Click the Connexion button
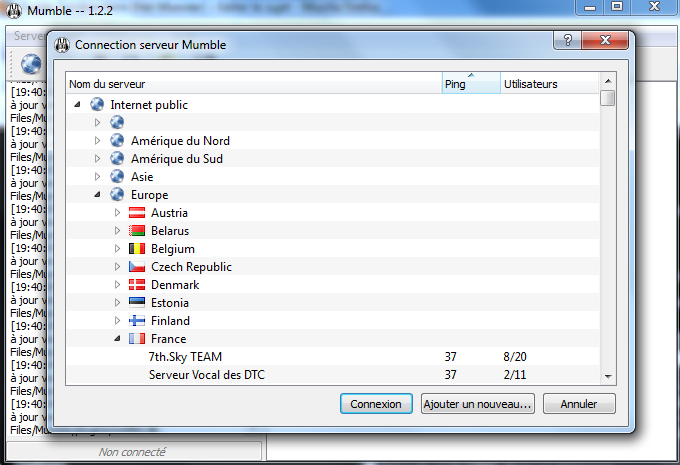The height and width of the screenshot is (465, 680). click(376, 404)
